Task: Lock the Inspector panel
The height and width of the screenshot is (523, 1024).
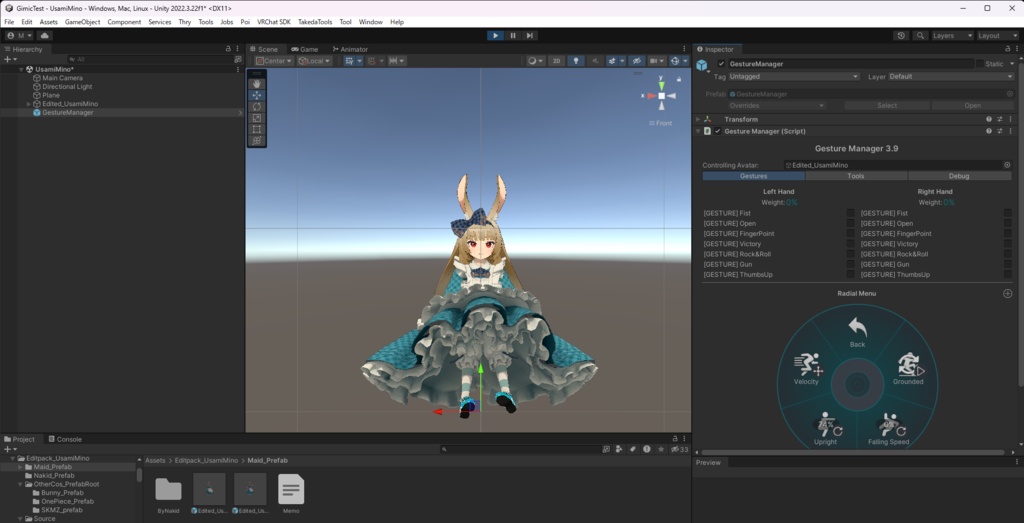Action: click(x=1008, y=49)
